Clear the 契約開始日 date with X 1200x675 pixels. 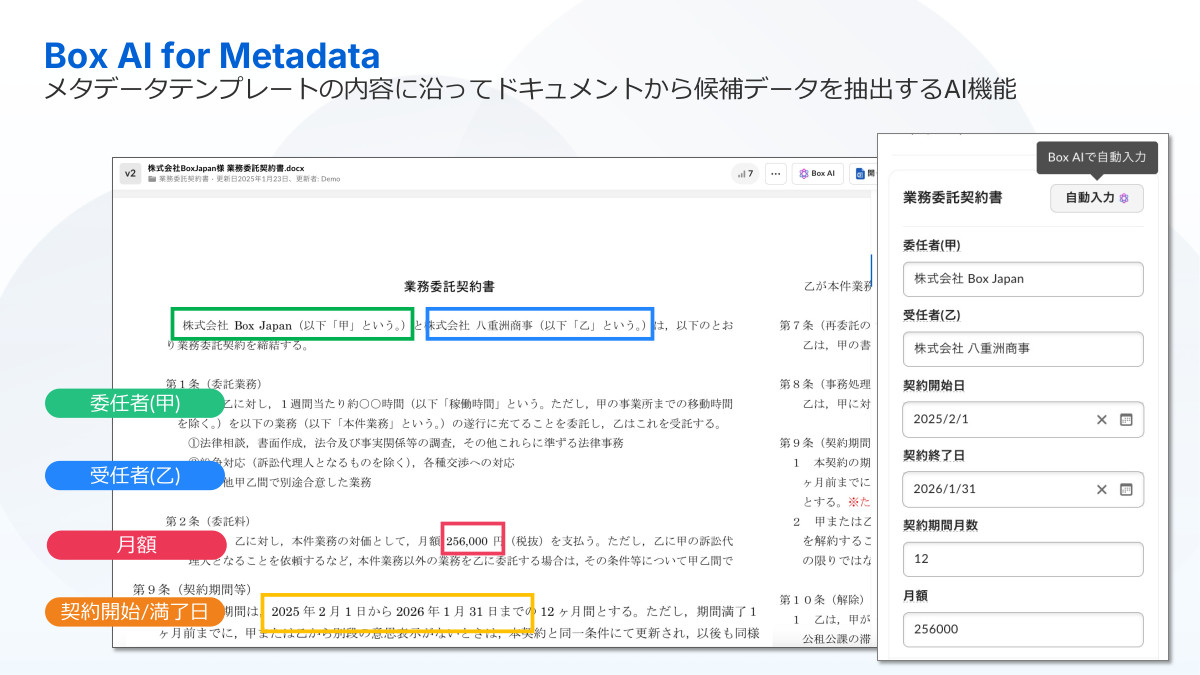[x=1102, y=420]
